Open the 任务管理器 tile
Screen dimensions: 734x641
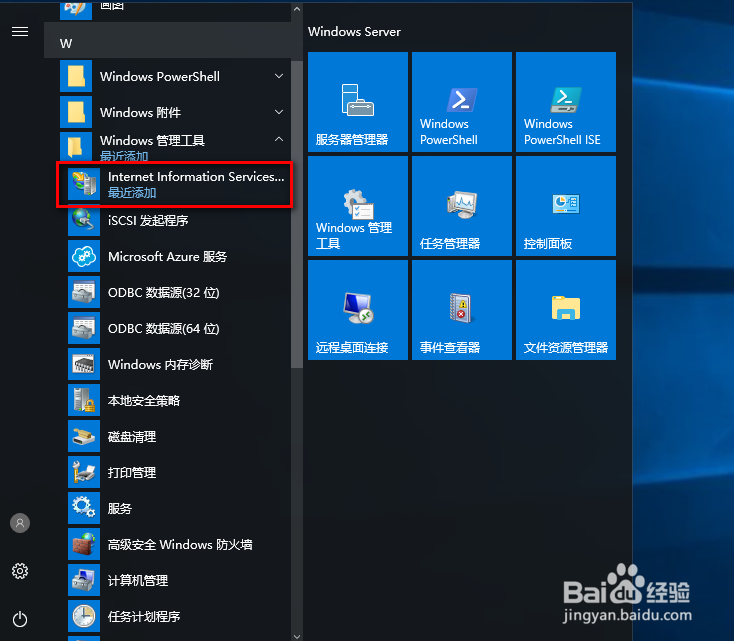tap(462, 206)
